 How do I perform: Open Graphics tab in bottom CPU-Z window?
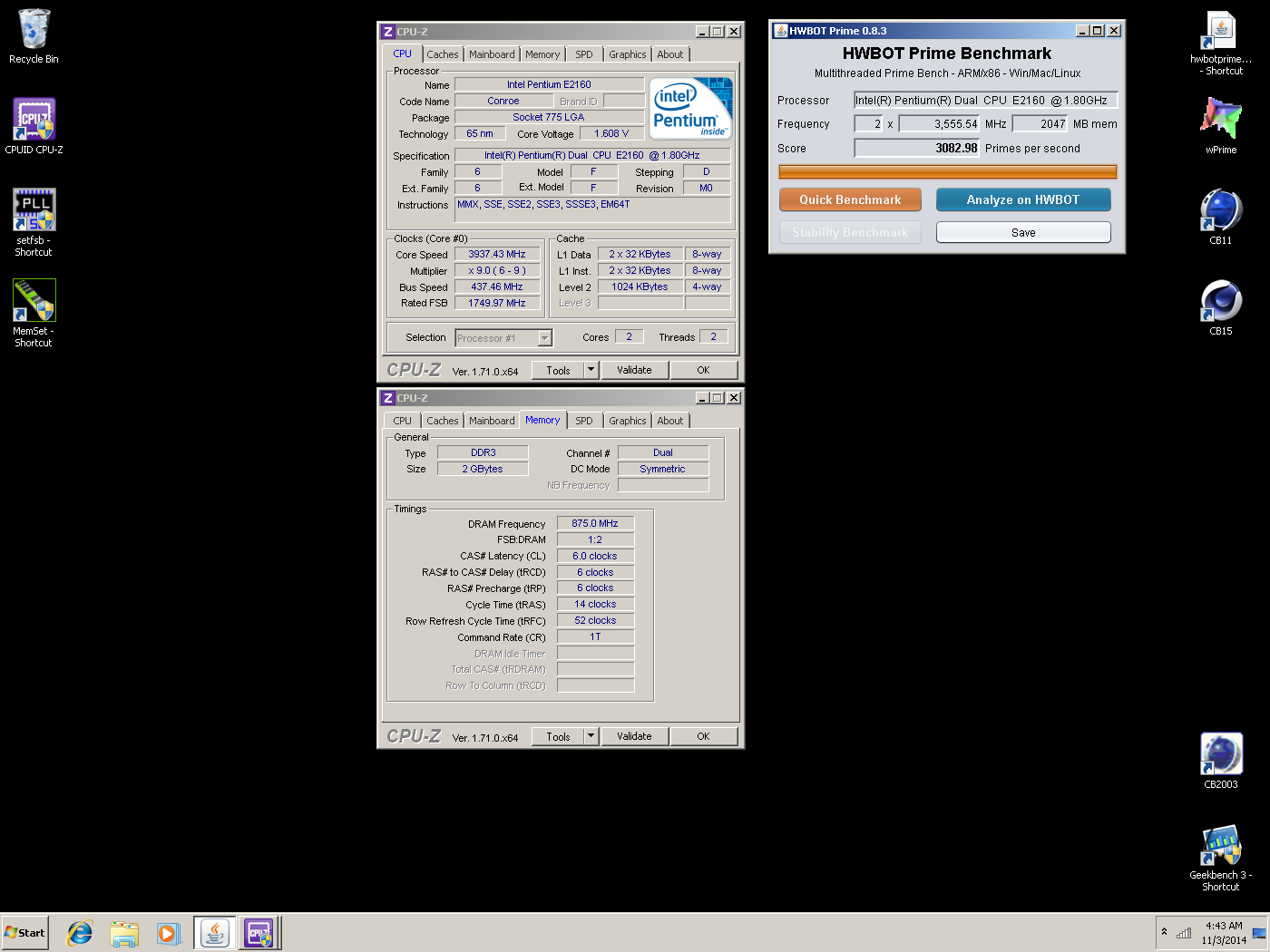pyautogui.click(x=628, y=421)
